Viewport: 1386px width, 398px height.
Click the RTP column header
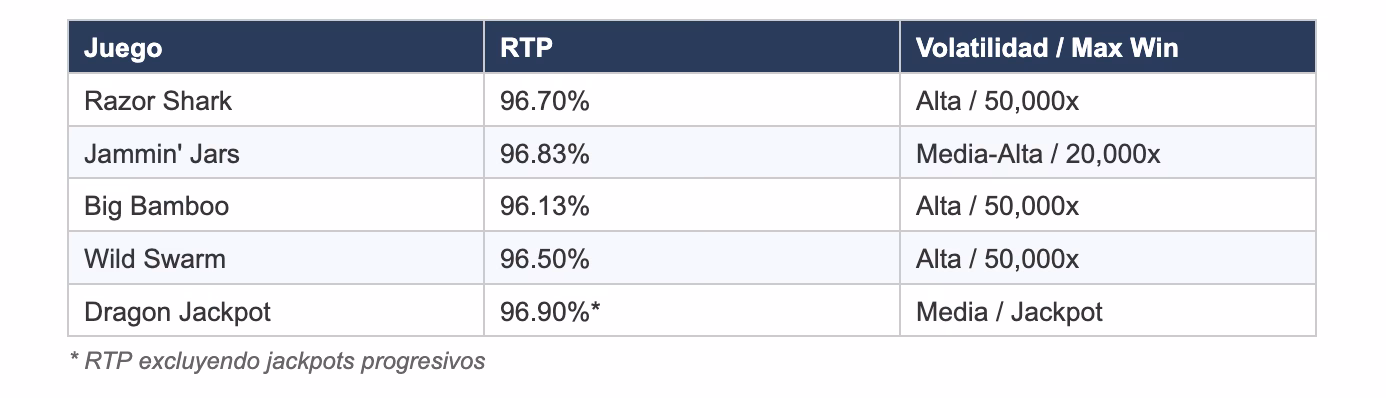click(692, 47)
